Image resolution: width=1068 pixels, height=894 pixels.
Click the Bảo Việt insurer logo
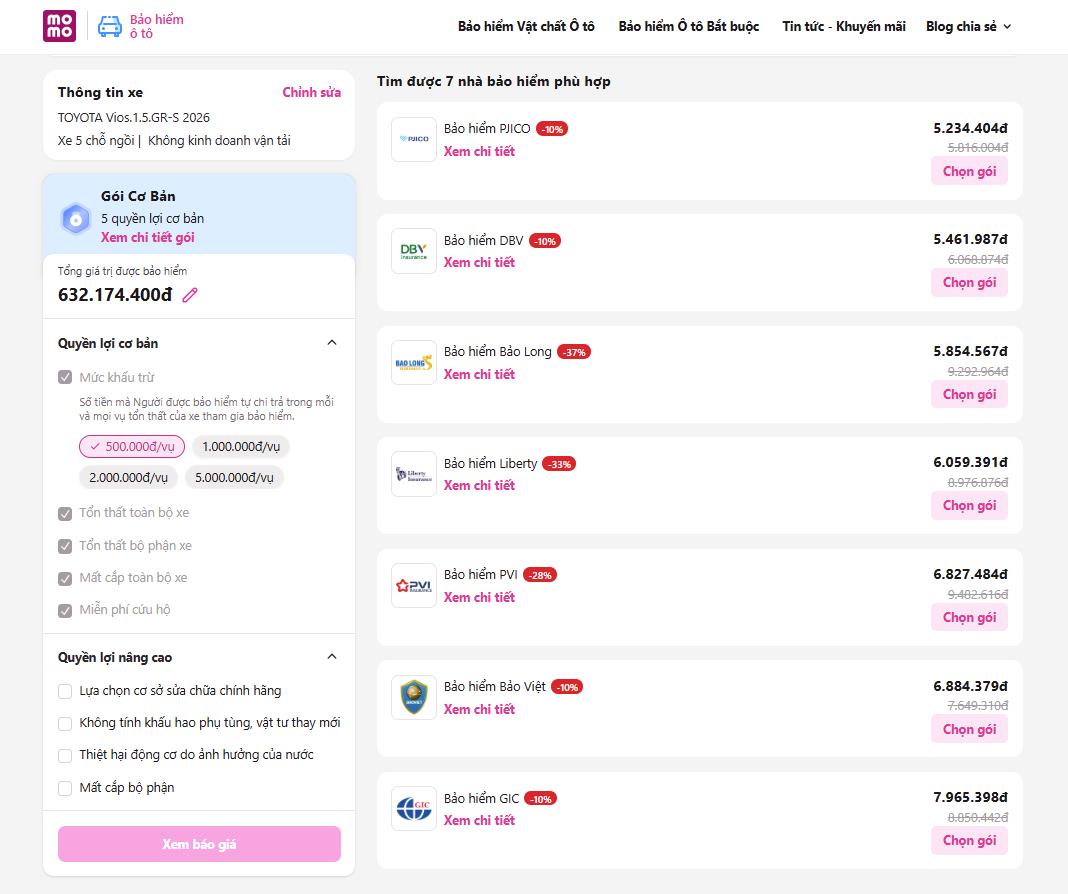pos(413,697)
